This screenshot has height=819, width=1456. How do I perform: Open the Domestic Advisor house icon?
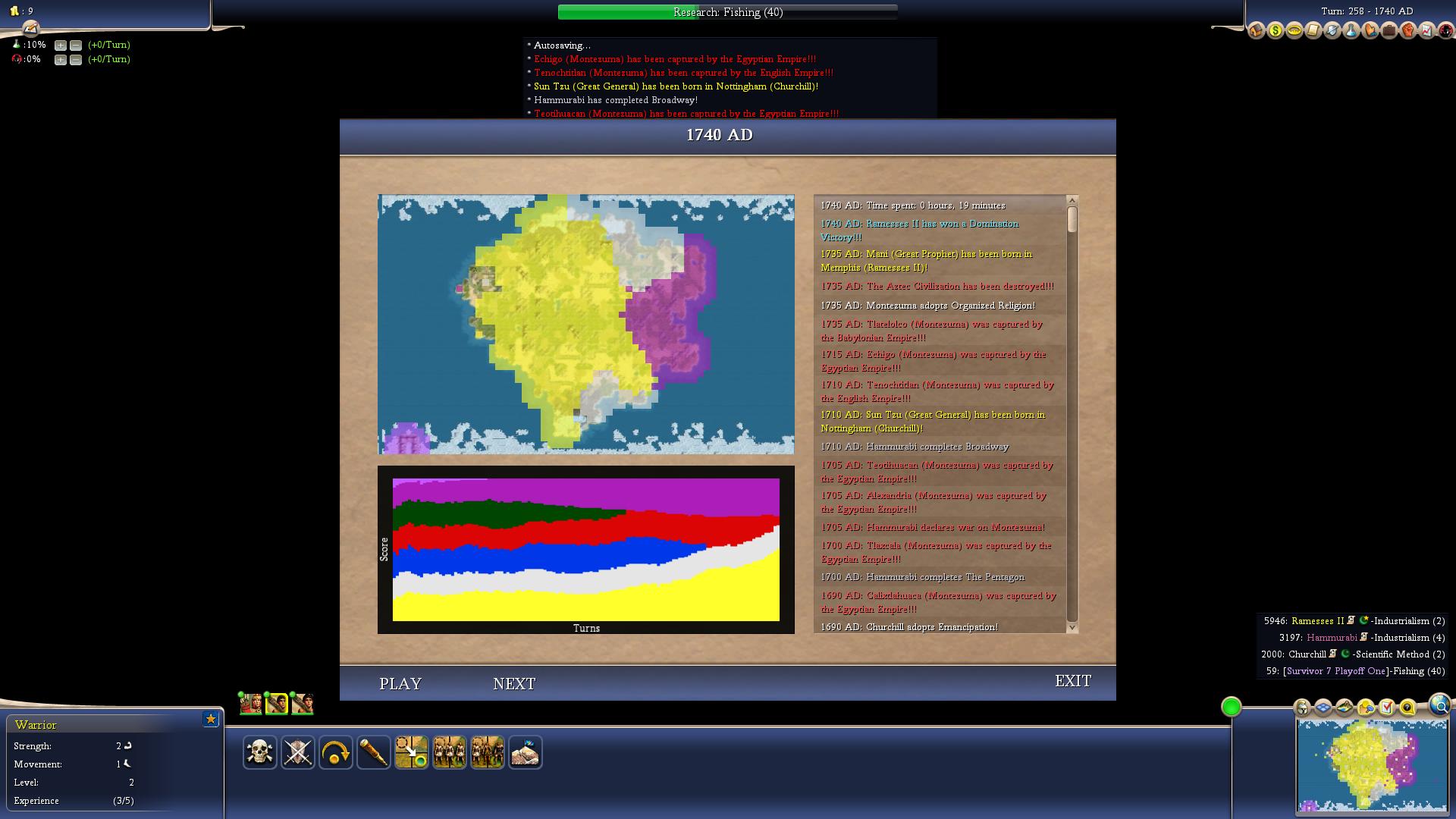(1257, 31)
